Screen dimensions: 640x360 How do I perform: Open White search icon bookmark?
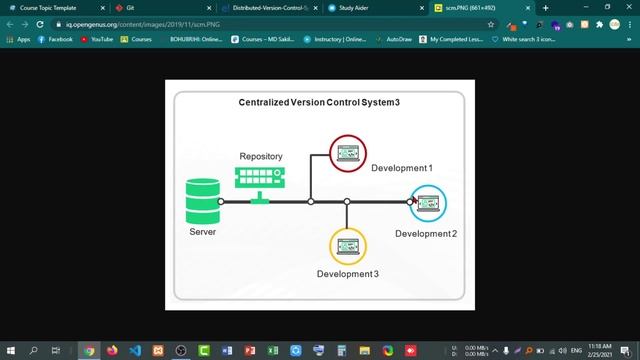point(523,39)
